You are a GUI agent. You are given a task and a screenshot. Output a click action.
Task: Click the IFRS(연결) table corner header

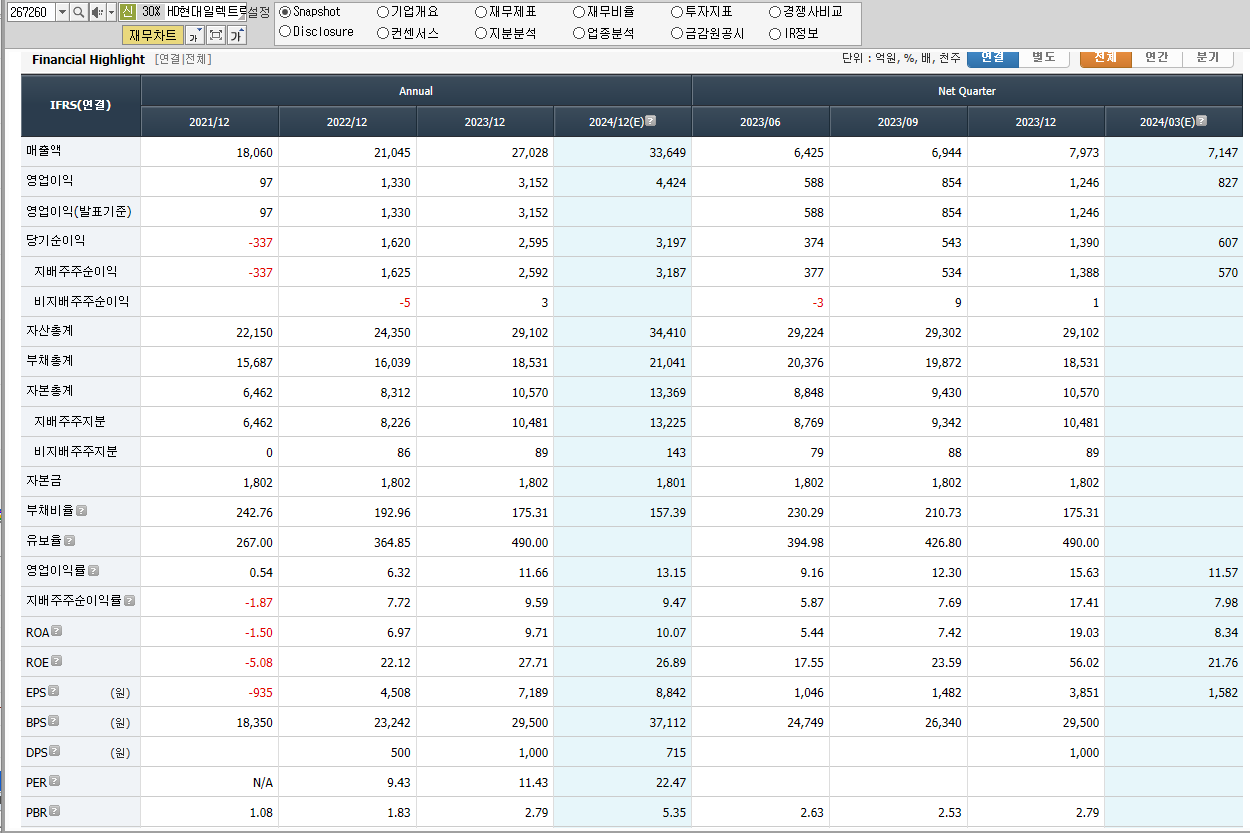(81, 105)
